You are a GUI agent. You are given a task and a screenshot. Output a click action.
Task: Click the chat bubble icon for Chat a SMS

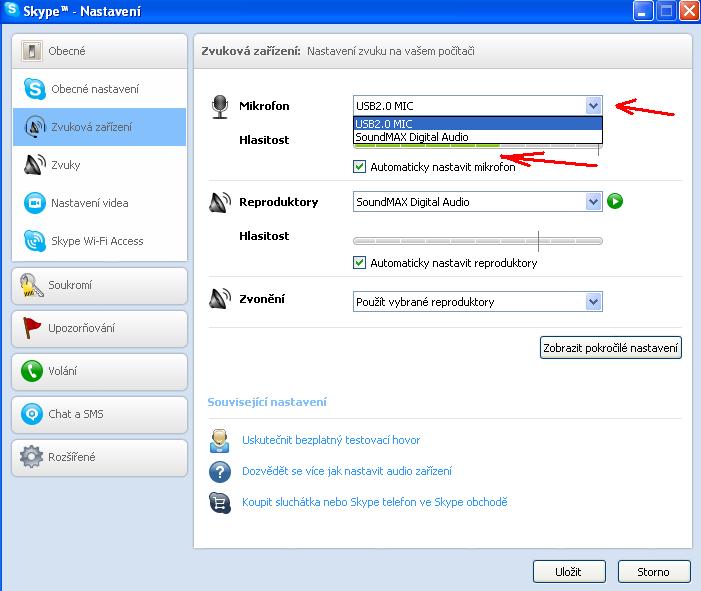click(x=32, y=414)
